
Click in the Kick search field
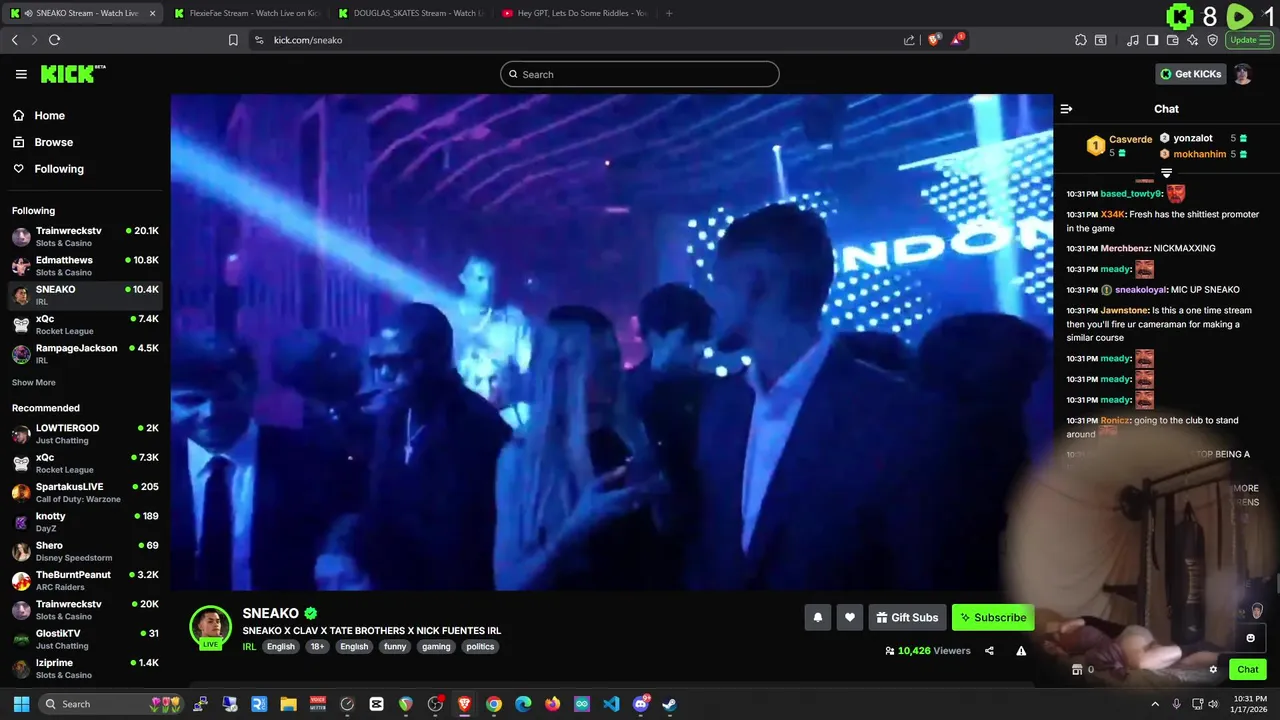click(640, 74)
